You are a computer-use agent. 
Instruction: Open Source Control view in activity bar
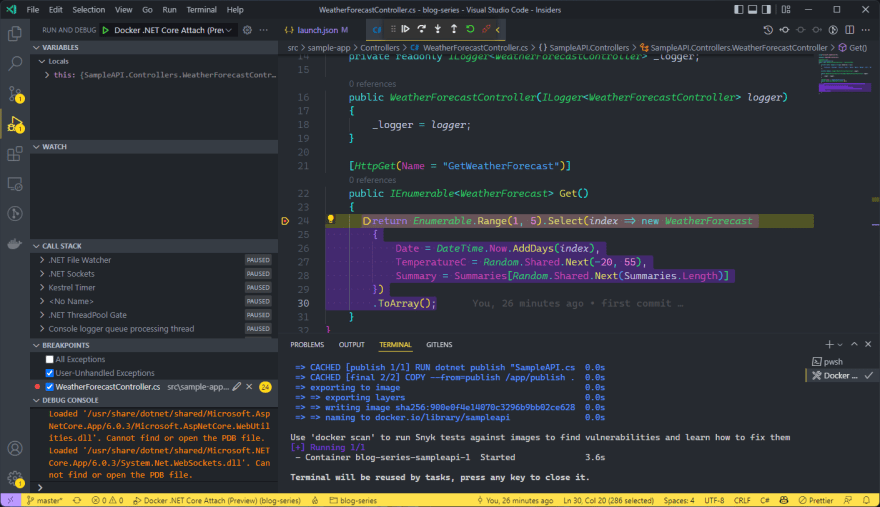point(15,94)
